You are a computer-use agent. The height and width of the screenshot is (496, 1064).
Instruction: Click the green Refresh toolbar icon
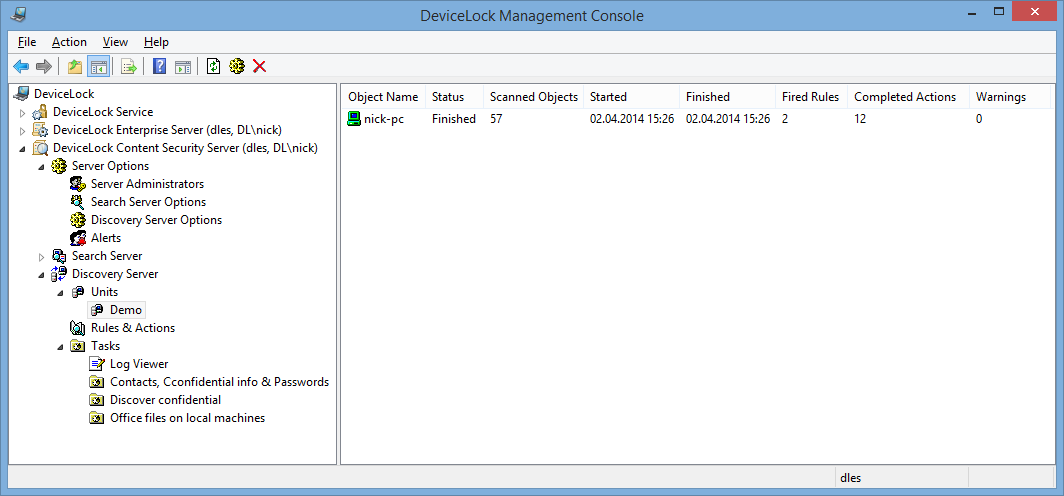(214, 66)
